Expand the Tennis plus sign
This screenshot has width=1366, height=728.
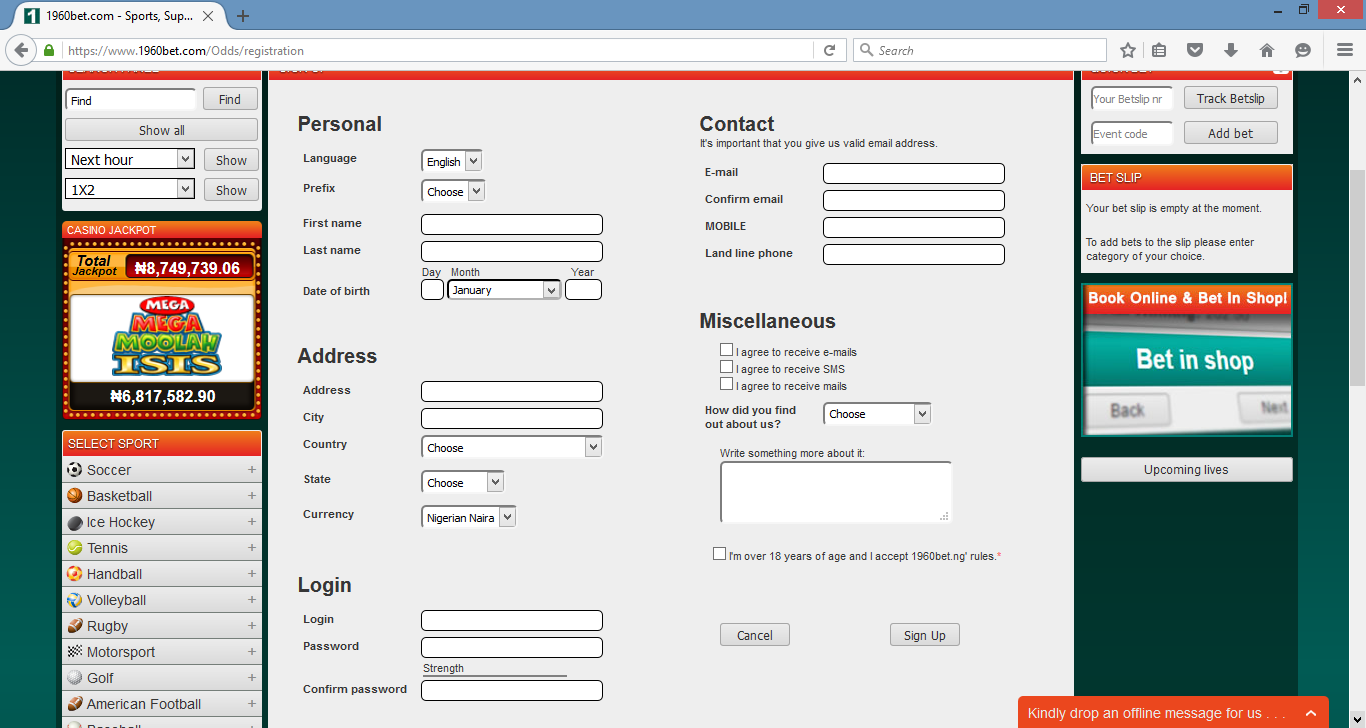[252, 548]
